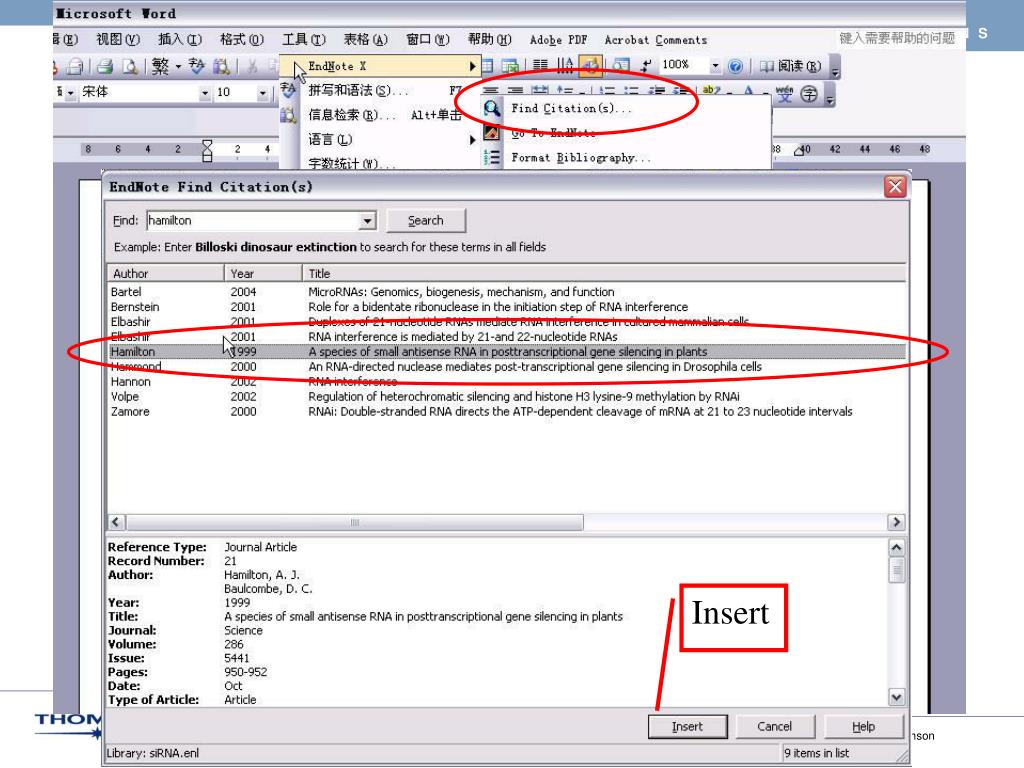The width and height of the screenshot is (1024, 768).
Task: Open the 工具(T) menu
Action: coord(304,39)
